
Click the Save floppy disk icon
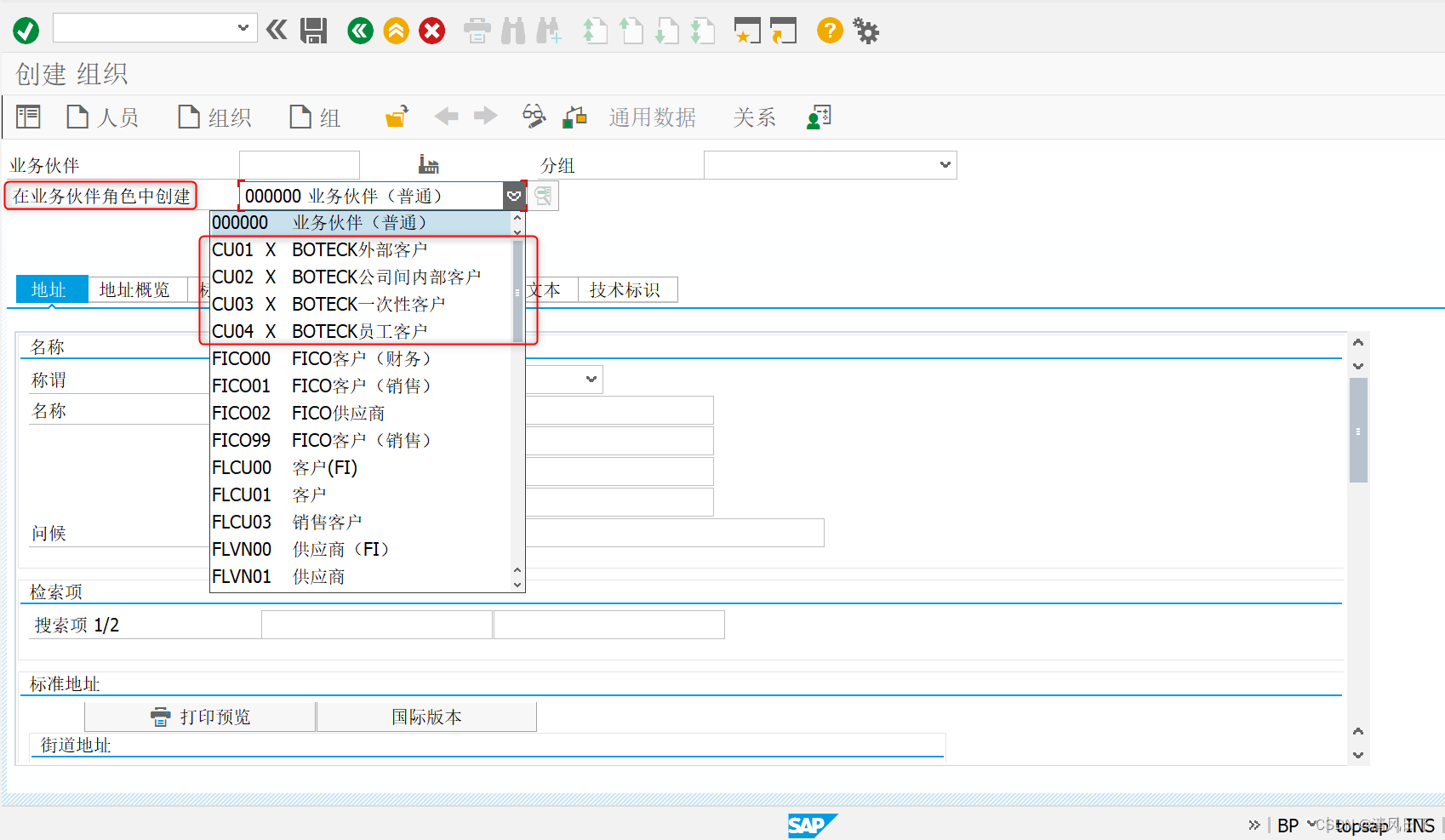point(314,31)
